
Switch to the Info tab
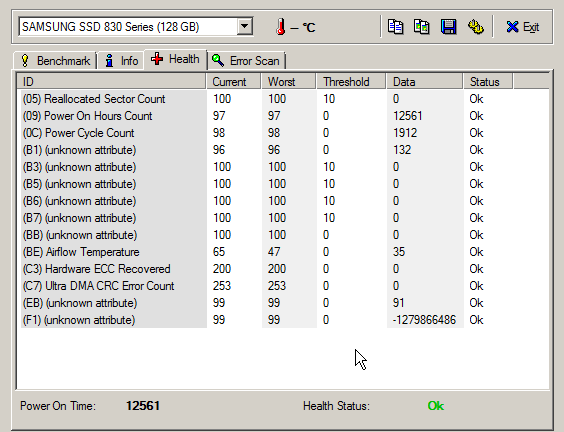(x=121, y=61)
